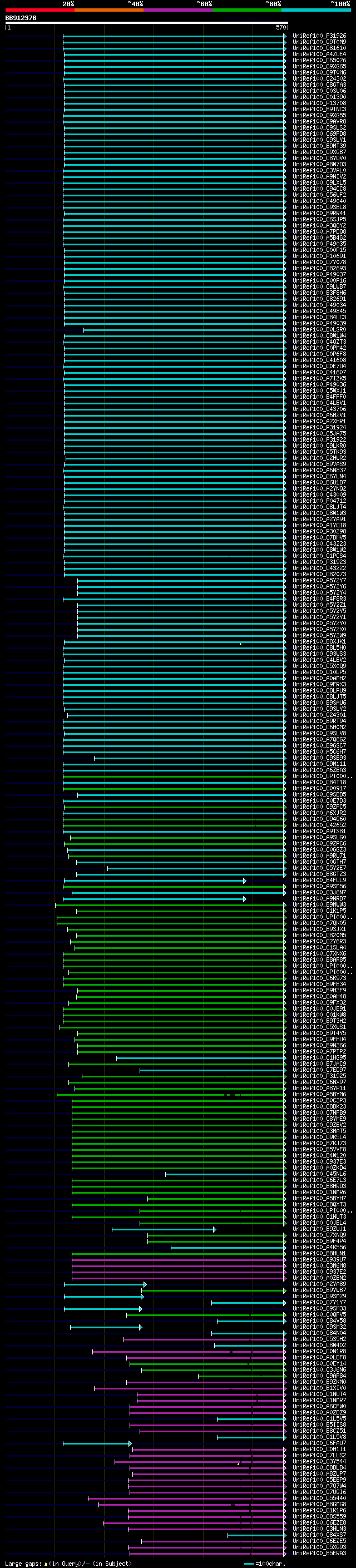Open hit UniRef100_Q9T0M9
This screenshot has height=1568, width=356.
click(319, 42)
